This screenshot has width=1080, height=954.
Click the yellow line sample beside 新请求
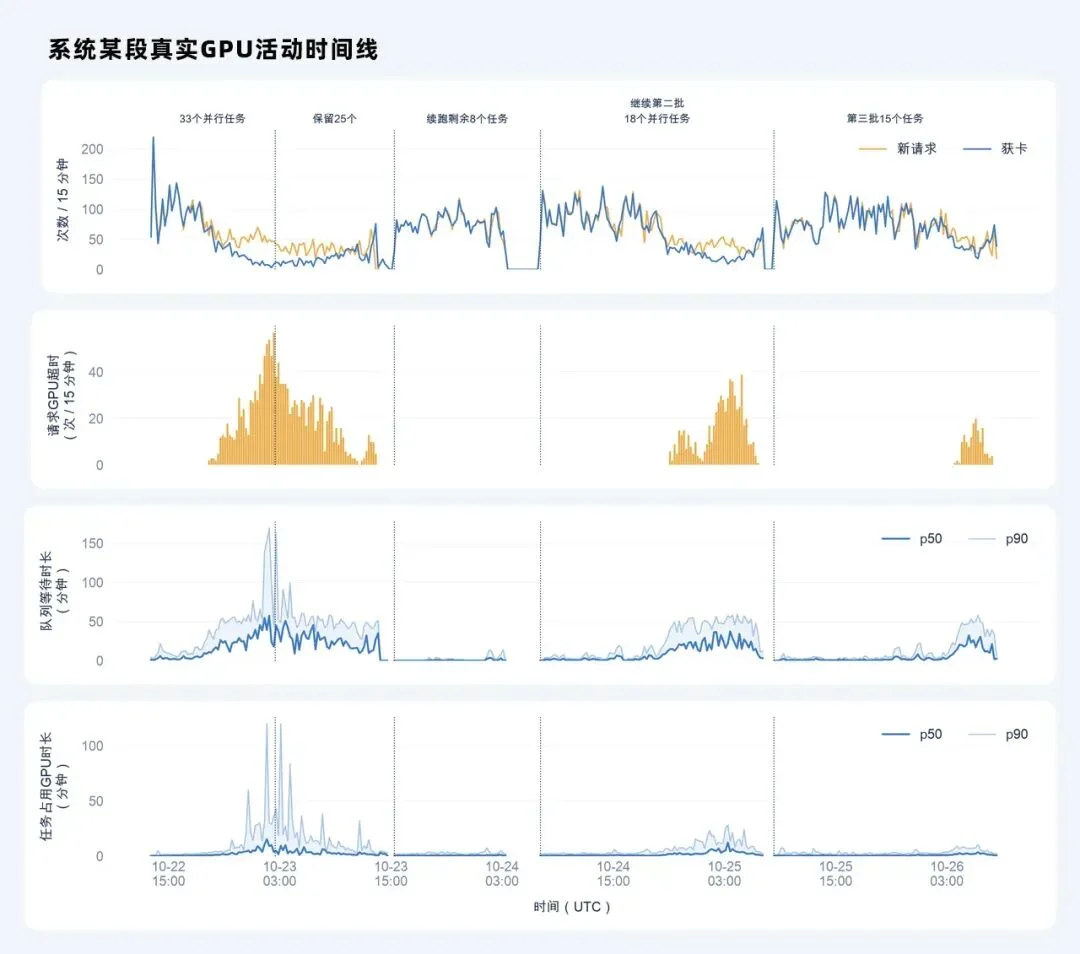[x=872, y=149]
